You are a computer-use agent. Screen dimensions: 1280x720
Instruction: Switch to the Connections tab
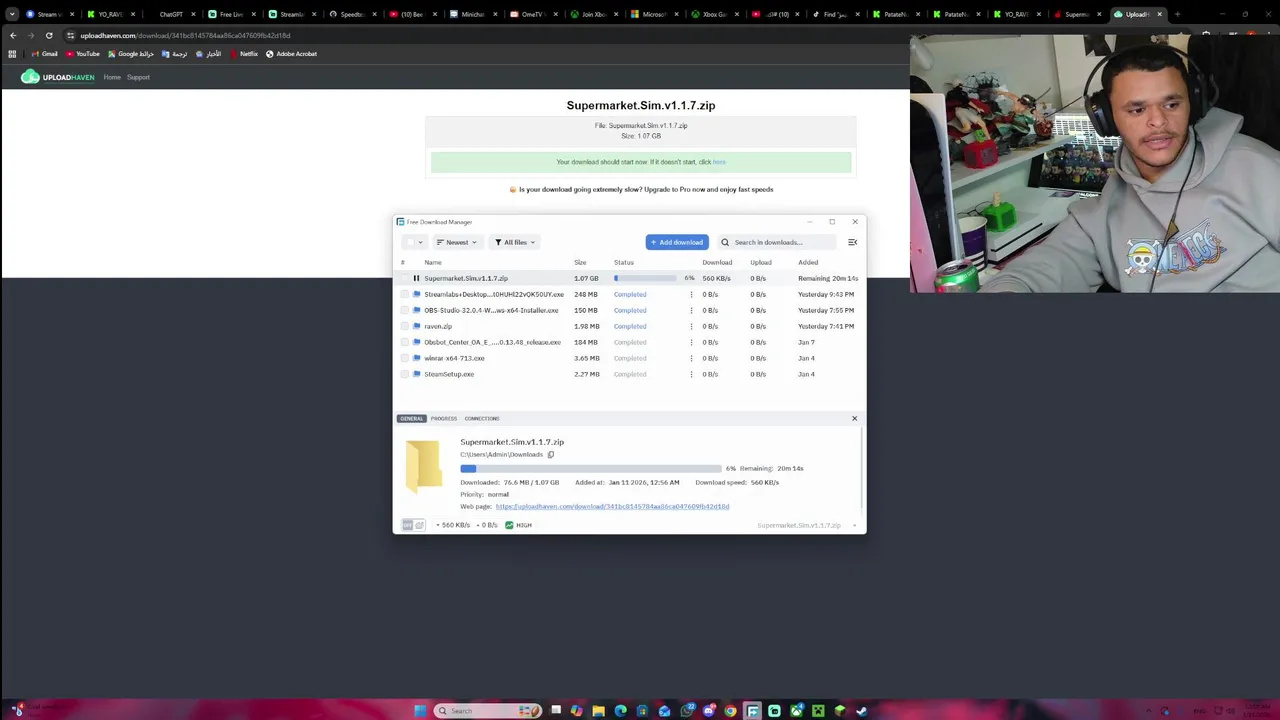(481, 418)
